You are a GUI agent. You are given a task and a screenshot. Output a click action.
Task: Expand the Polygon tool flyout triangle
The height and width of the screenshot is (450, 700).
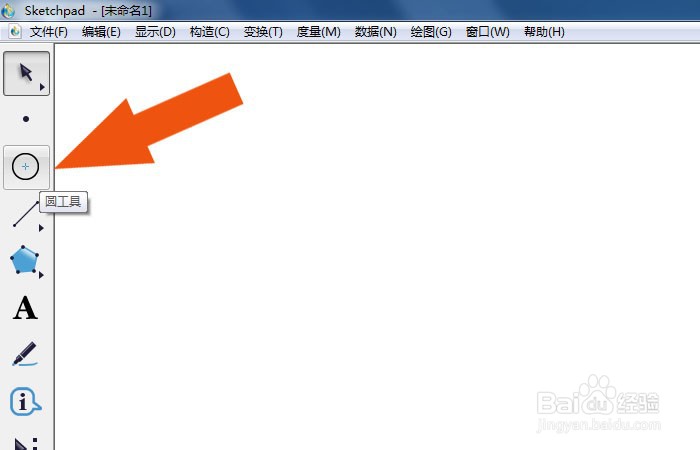pos(41,275)
